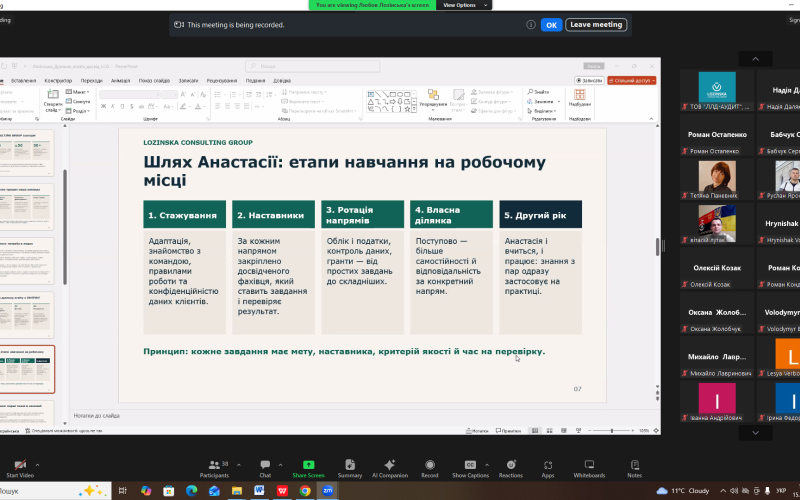The image size is (800, 500).
Task: Expand the arrow next to Chat
Action: coord(280,465)
